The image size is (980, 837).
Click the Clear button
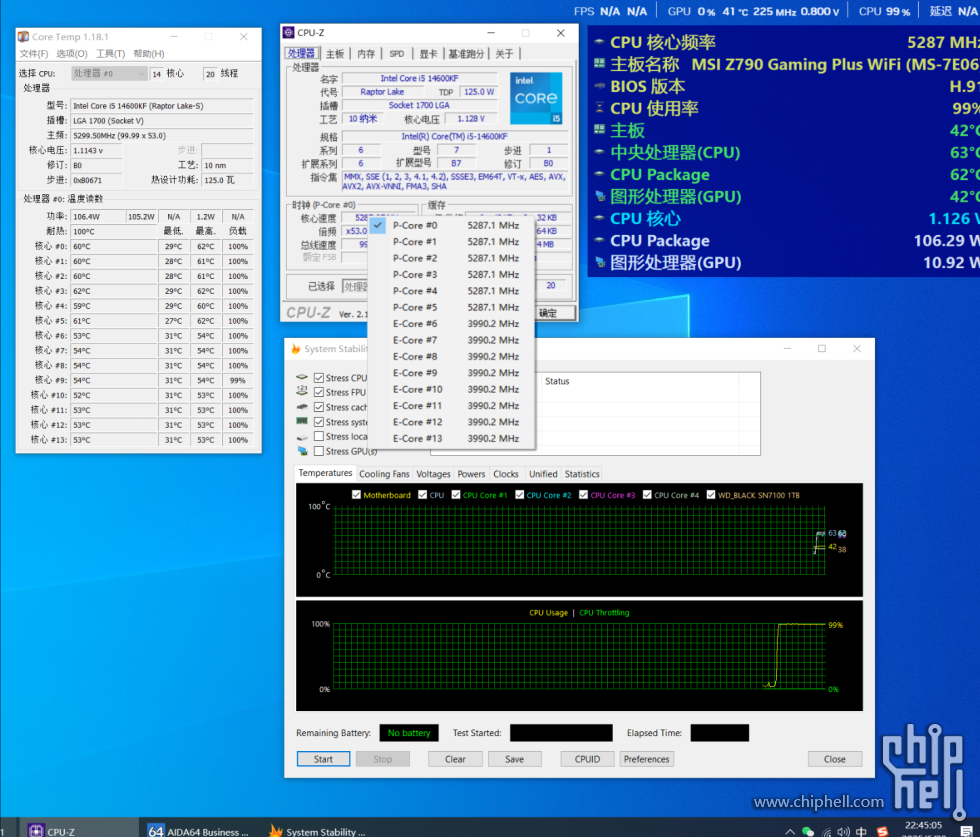click(x=455, y=759)
